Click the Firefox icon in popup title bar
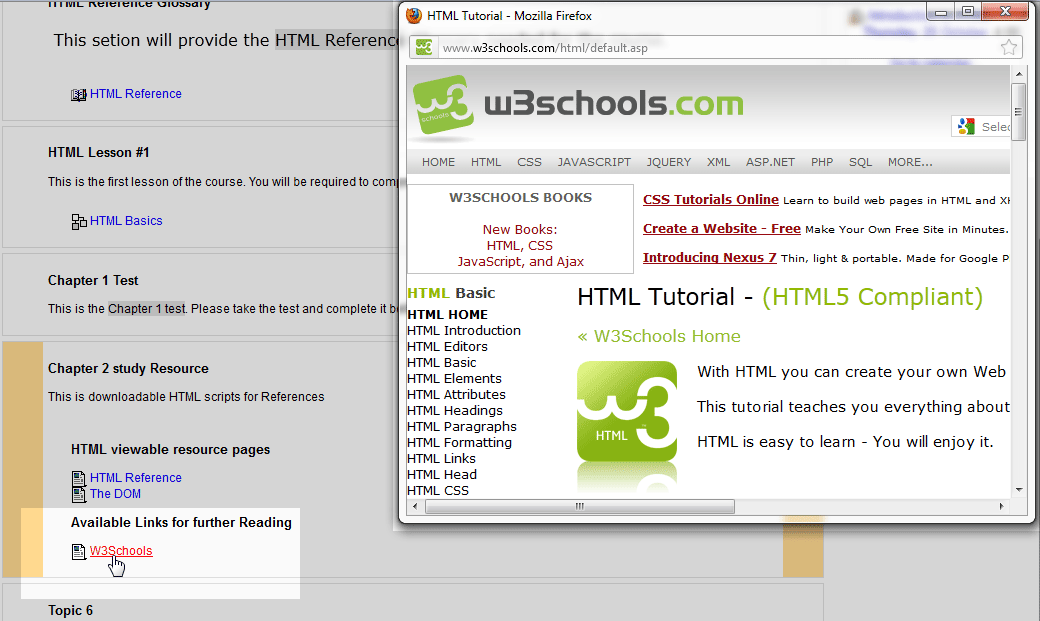The height and width of the screenshot is (621, 1040). pos(414,15)
